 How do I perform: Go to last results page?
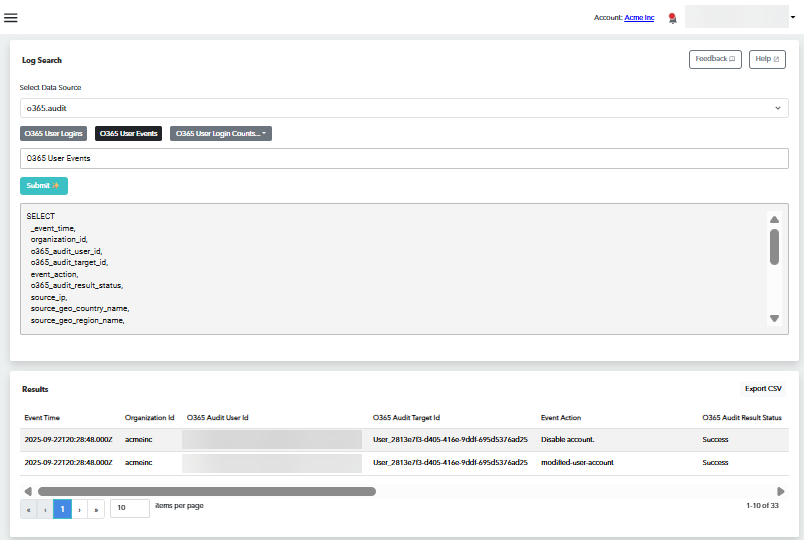tap(96, 509)
